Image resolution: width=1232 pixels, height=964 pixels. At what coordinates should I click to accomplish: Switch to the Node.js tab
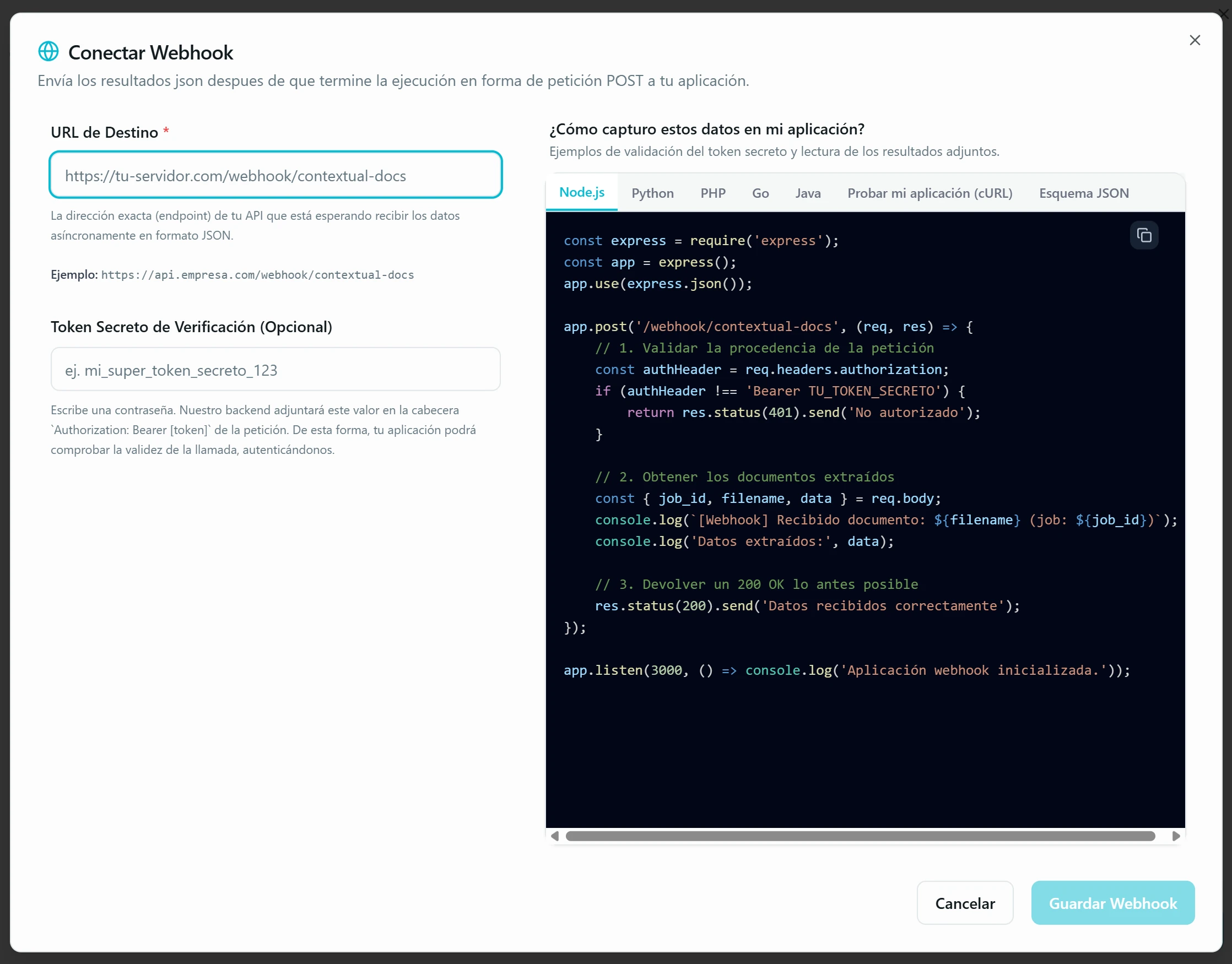581,192
